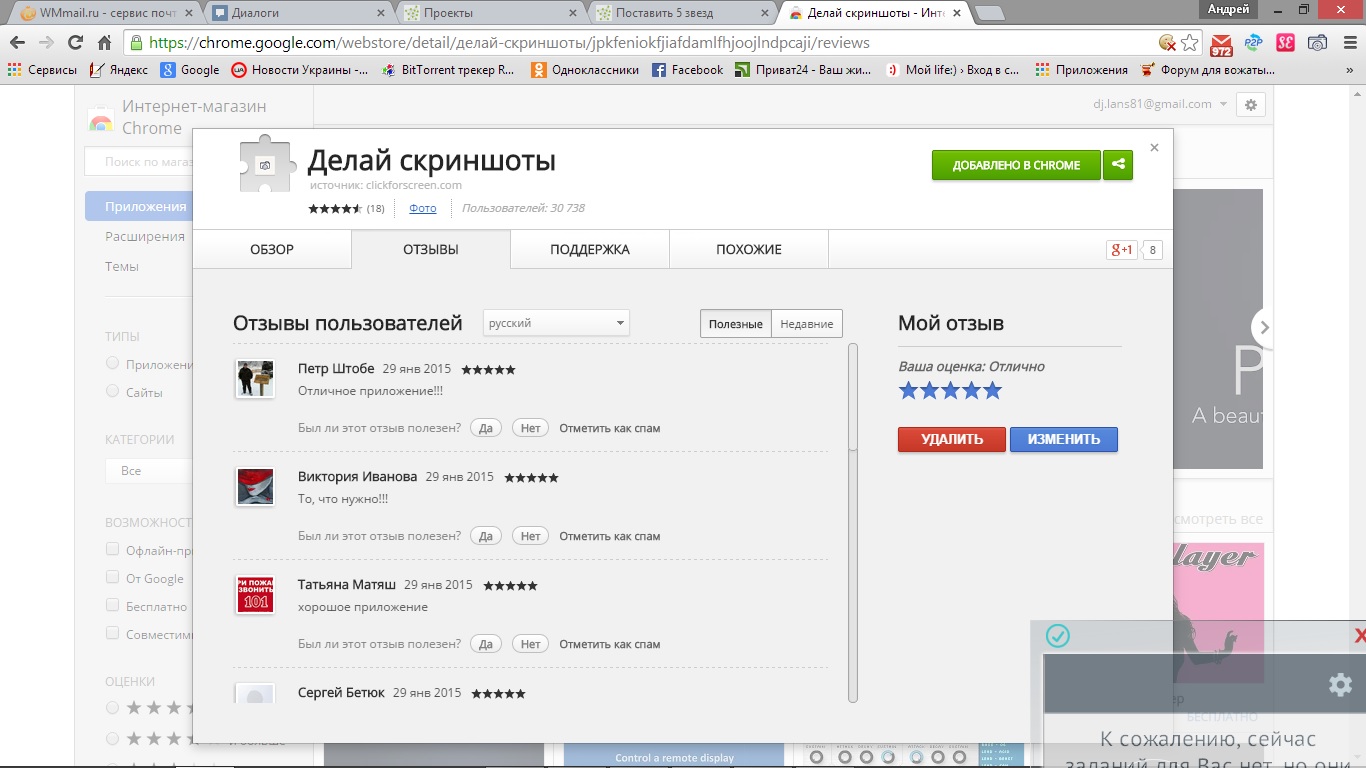Enable the От Google checkbox
This screenshot has height=768, width=1366.
[113, 578]
